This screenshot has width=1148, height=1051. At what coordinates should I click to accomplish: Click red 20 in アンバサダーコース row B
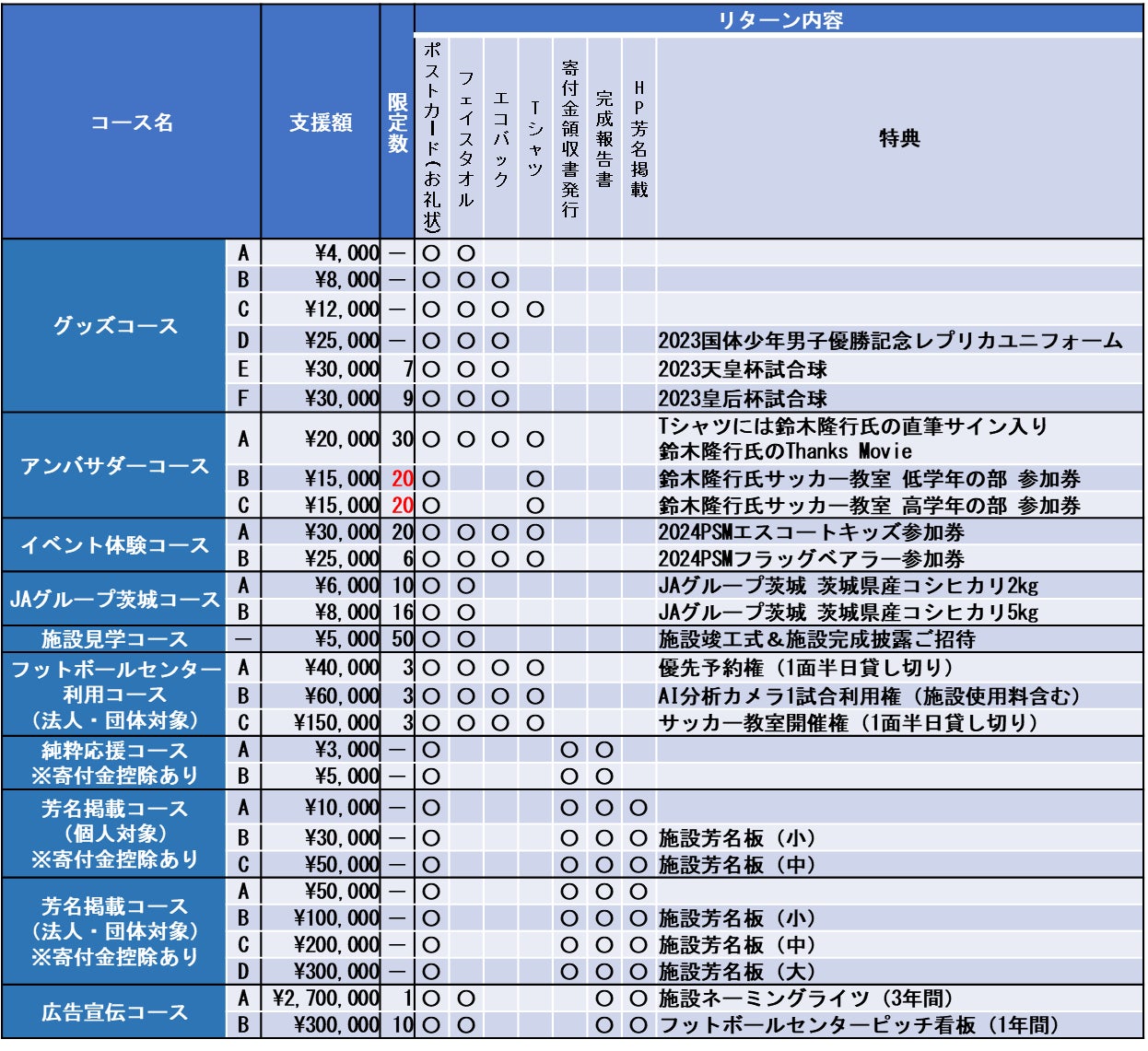(x=403, y=479)
